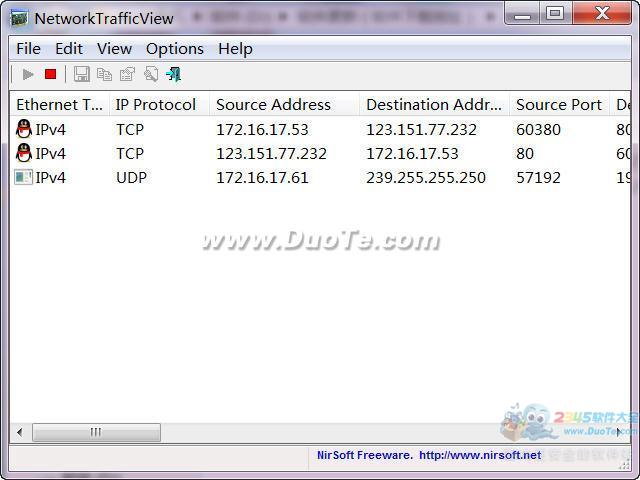Open the File menu

pyautogui.click(x=28, y=49)
